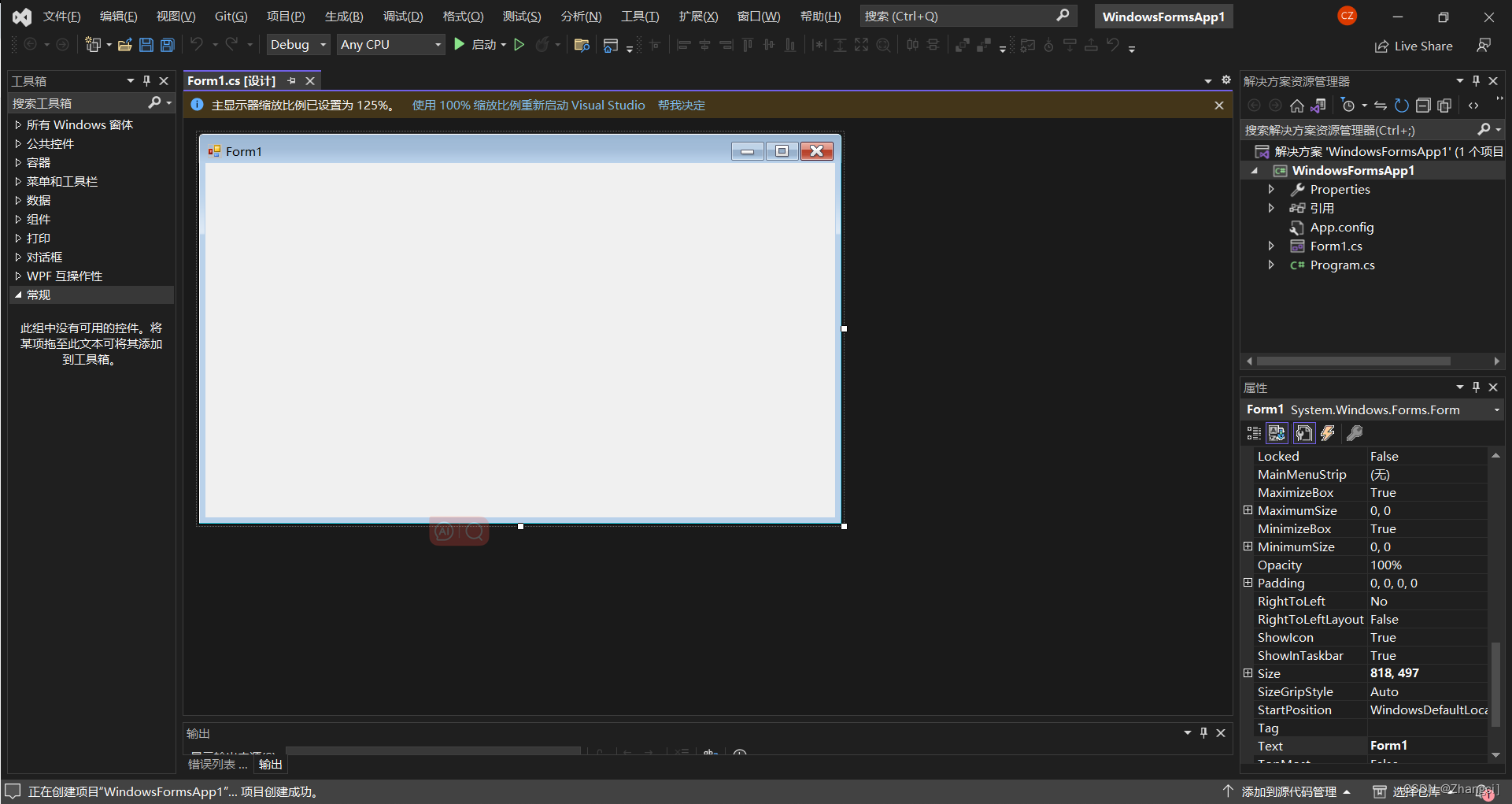1512x804 pixels.
Task: Collapse the 常规 toolbox group
Action: [18, 295]
